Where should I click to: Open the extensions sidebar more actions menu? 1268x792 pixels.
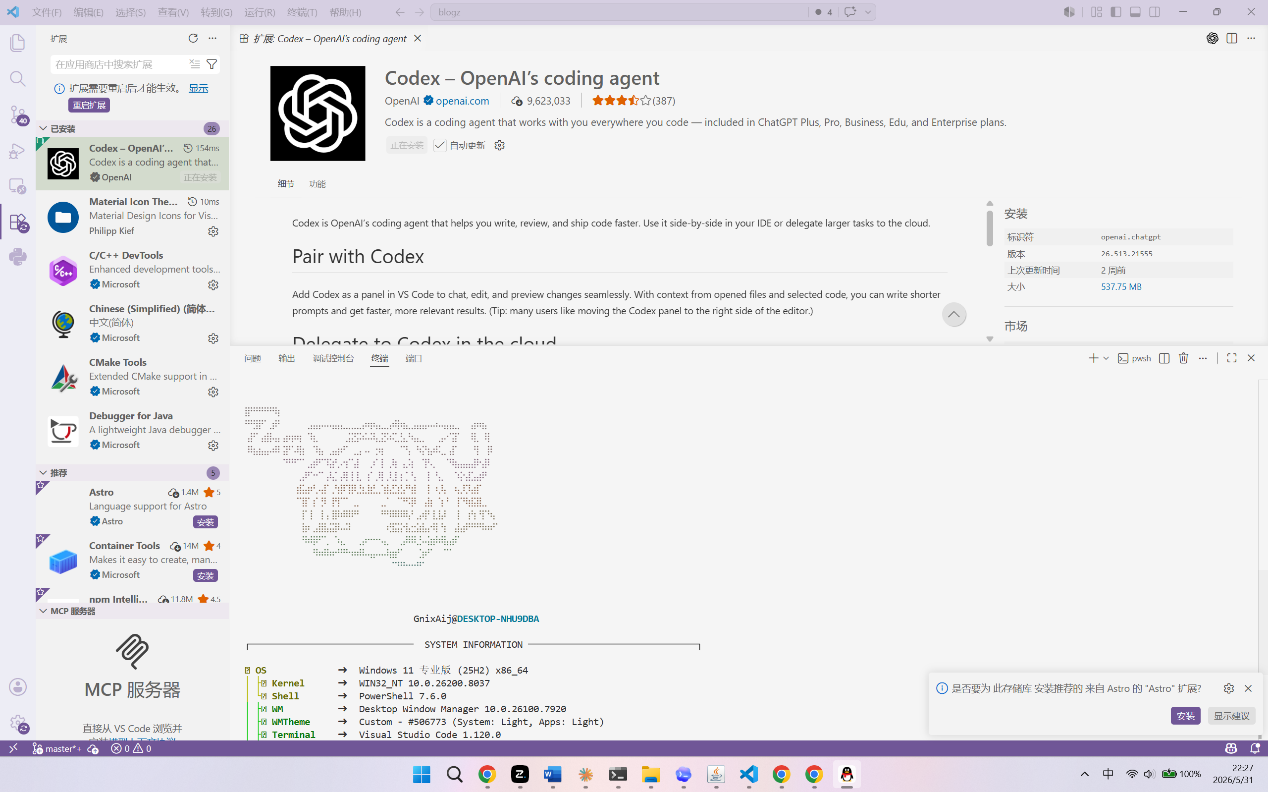[212, 38]
